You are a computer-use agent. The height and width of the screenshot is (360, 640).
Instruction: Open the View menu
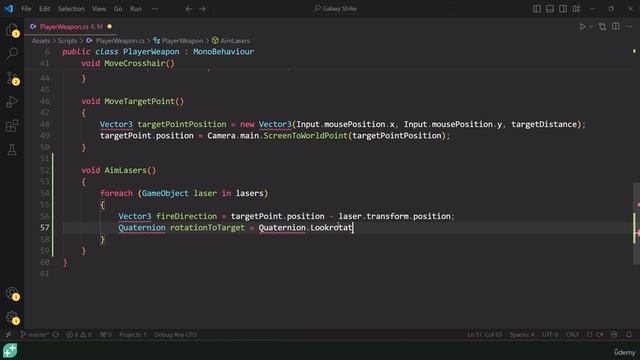99,9
